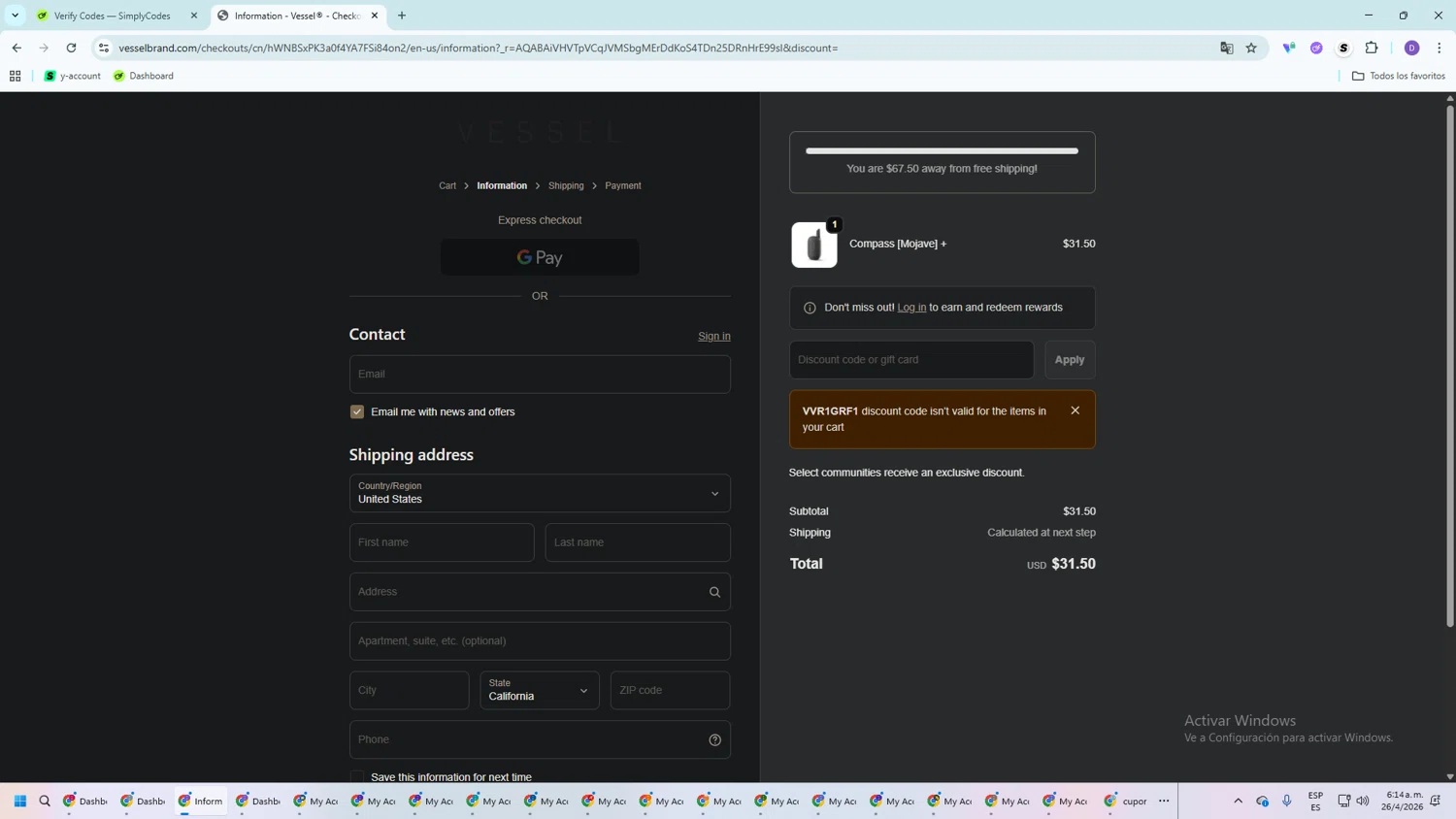Open the "cupor" taskbar window
Image resolution: width=1456 pixels, height=819 pixels.
pos(1126,802)
